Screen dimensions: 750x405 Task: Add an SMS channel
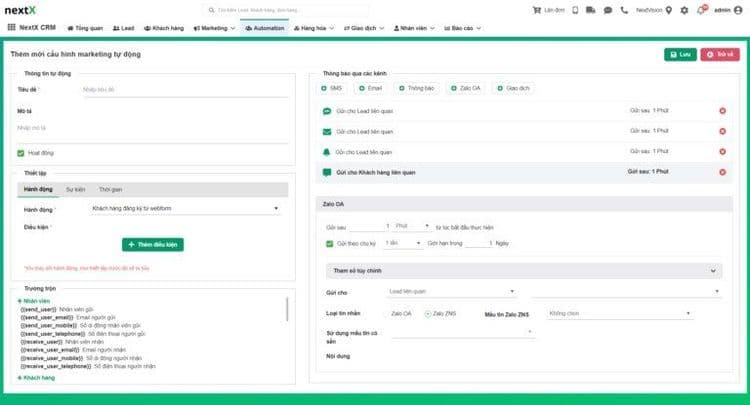point(331,88)
